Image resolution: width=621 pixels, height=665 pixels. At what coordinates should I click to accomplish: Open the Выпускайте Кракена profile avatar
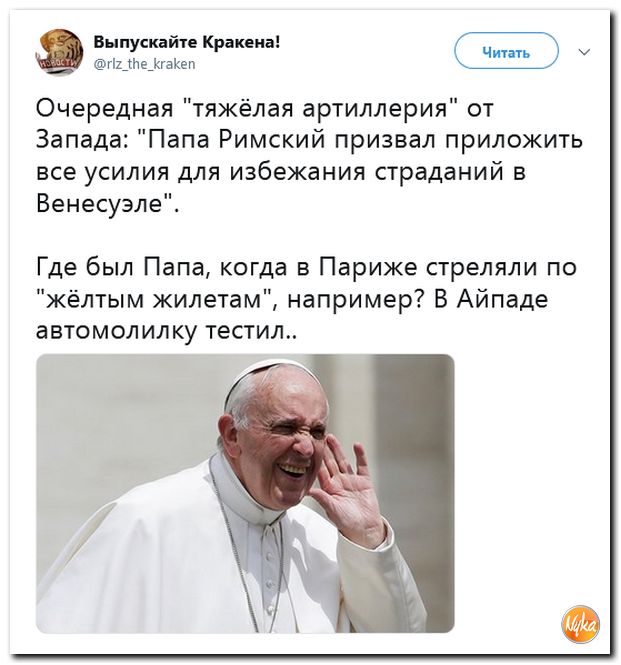[59, 52]
